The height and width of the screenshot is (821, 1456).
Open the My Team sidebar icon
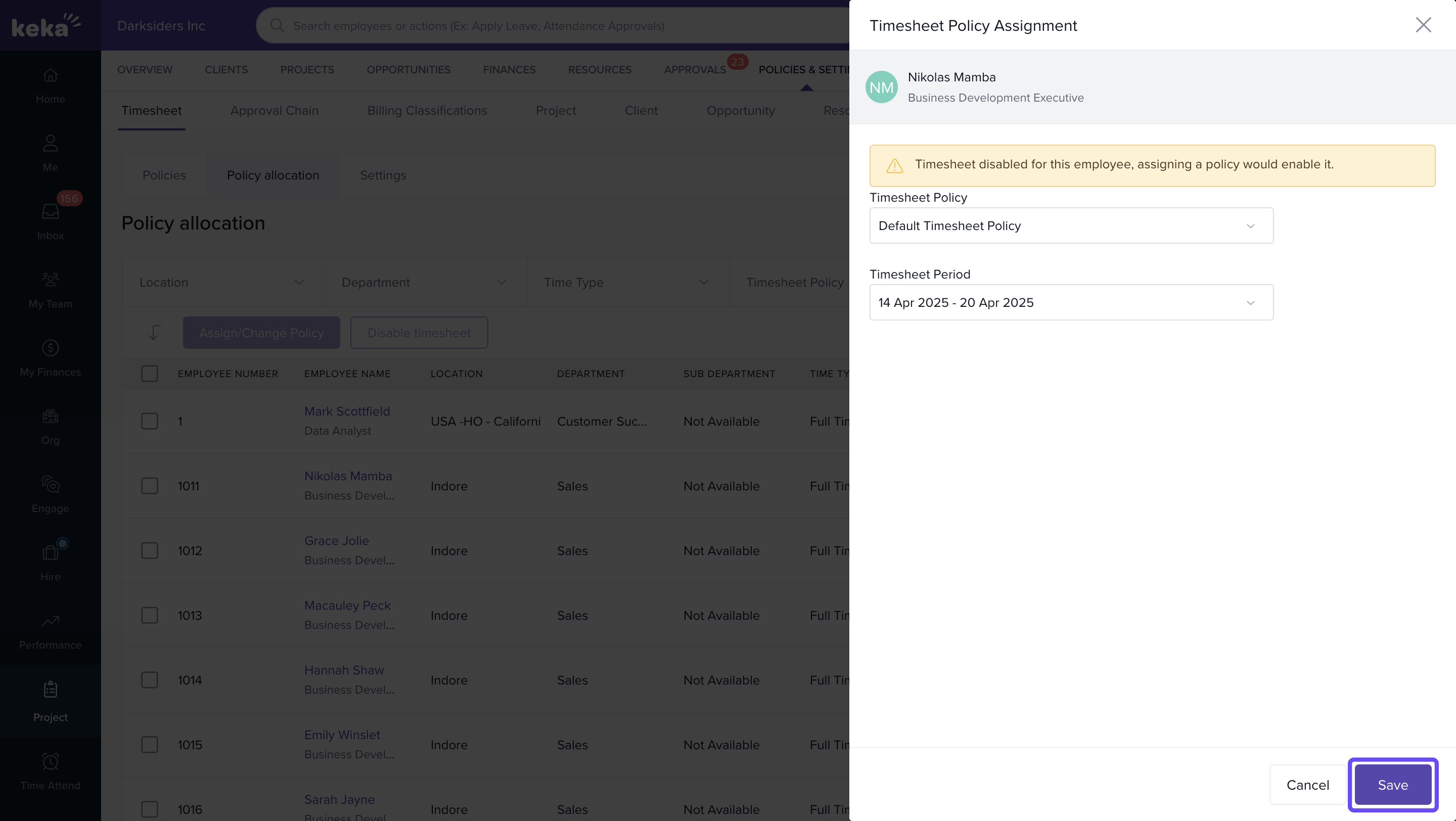tap(51, 280)
